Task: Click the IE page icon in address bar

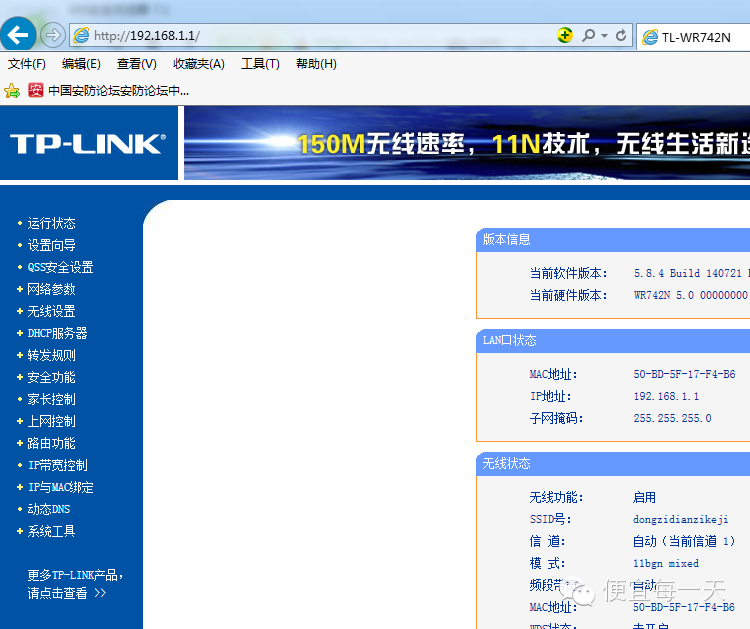Action: point(81,35)
